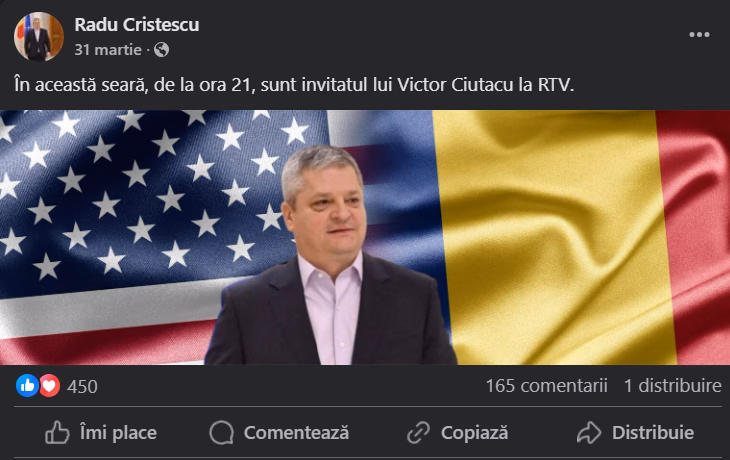View the 450 reactions count

coord(82,386)
